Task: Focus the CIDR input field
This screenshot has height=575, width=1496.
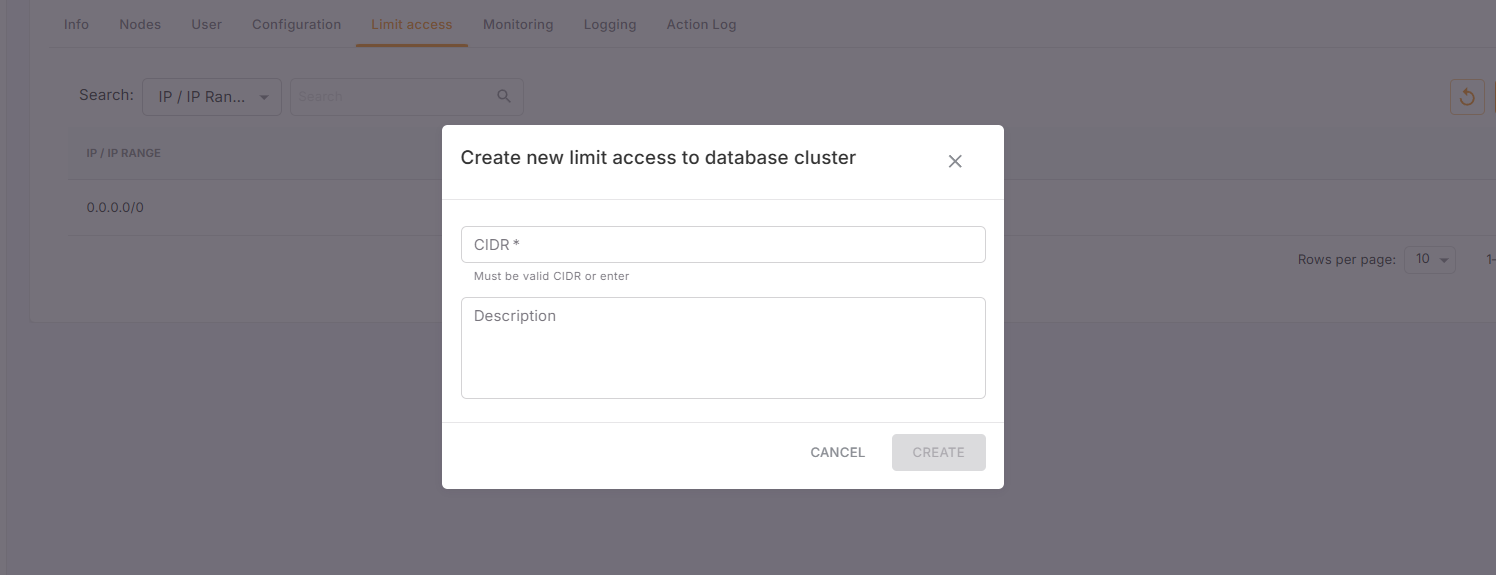Action: pyautogui.click(x=723, y=245)
